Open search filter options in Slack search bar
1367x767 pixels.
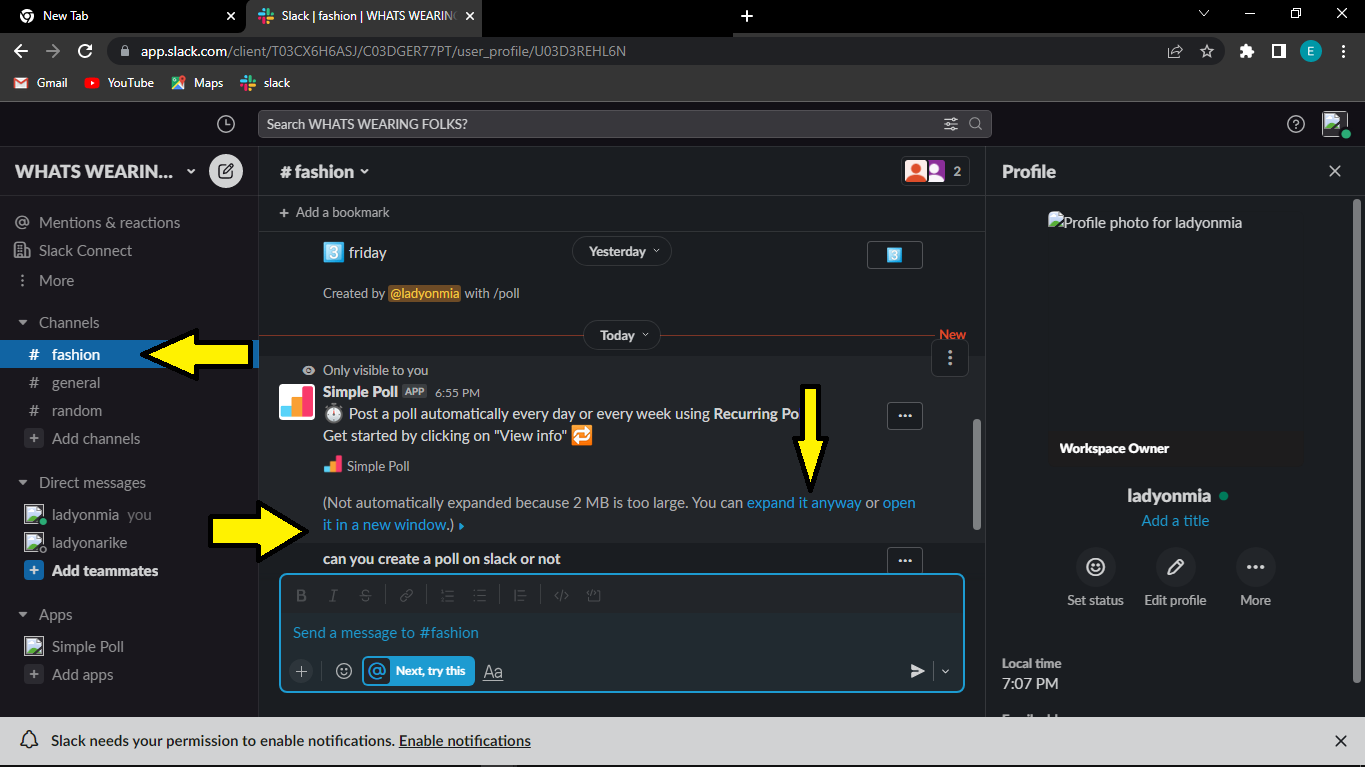coord(950,124)
